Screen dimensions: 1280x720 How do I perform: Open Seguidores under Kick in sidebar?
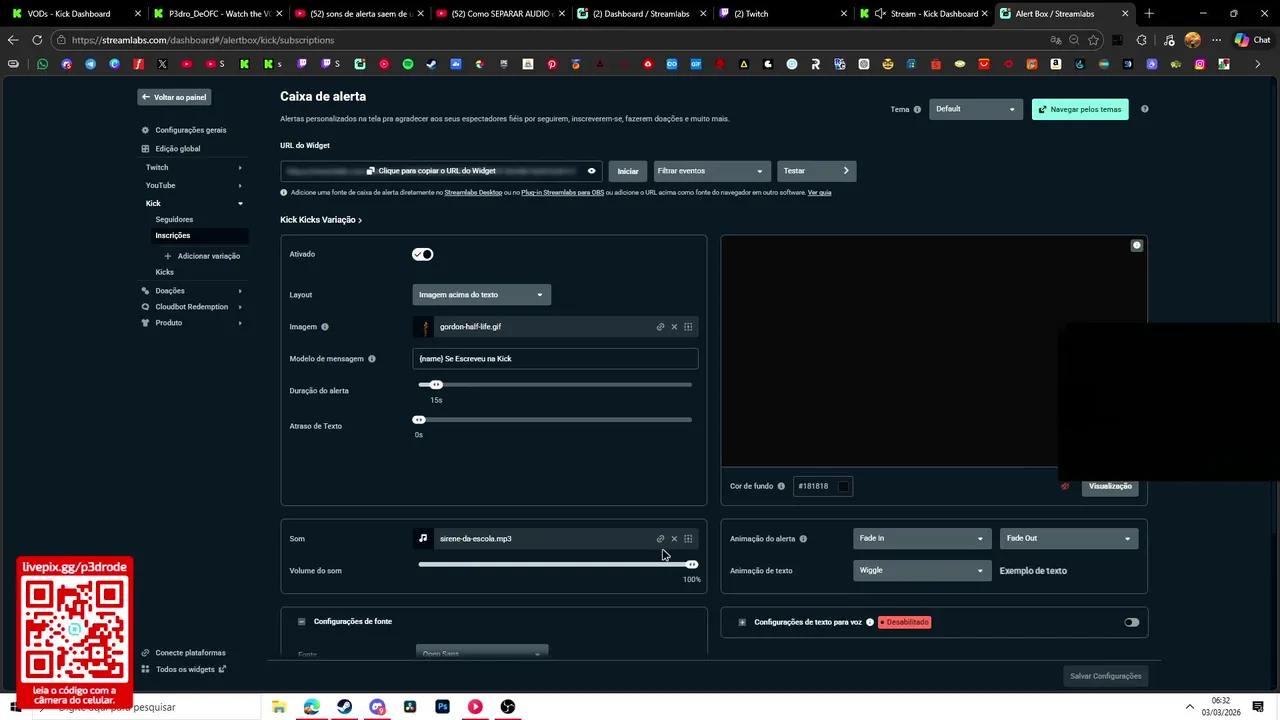pos(174,219)
